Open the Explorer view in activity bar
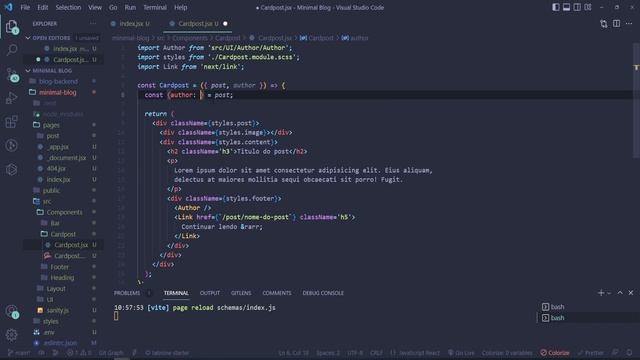Screen dimensions: 640x360 click(11, 27)
